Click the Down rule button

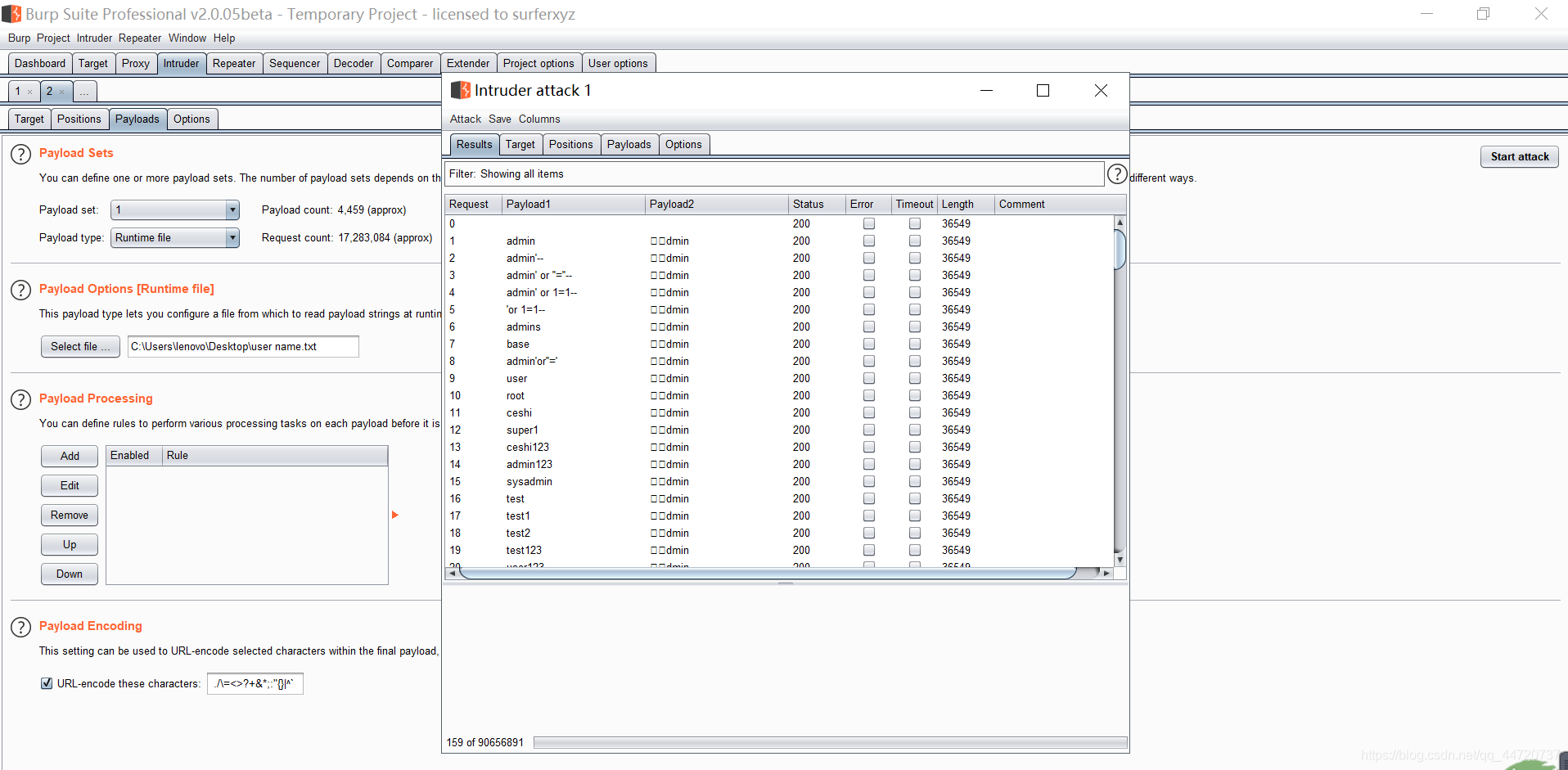click(x=70, y=574)
